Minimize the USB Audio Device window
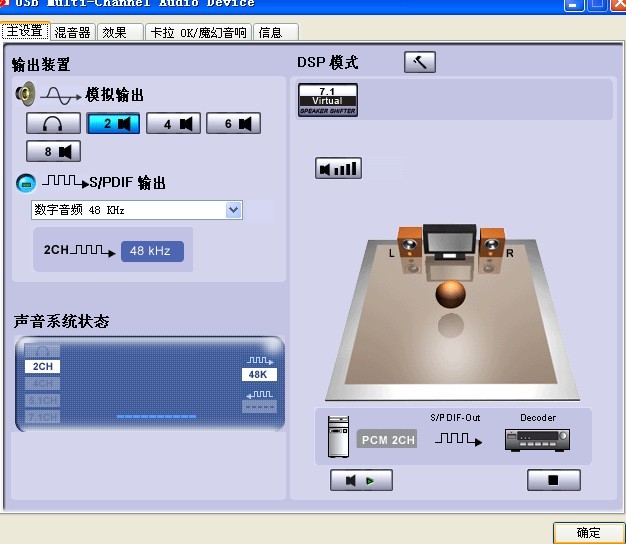Viewport: 626px width, 544px height. (574, 5)
